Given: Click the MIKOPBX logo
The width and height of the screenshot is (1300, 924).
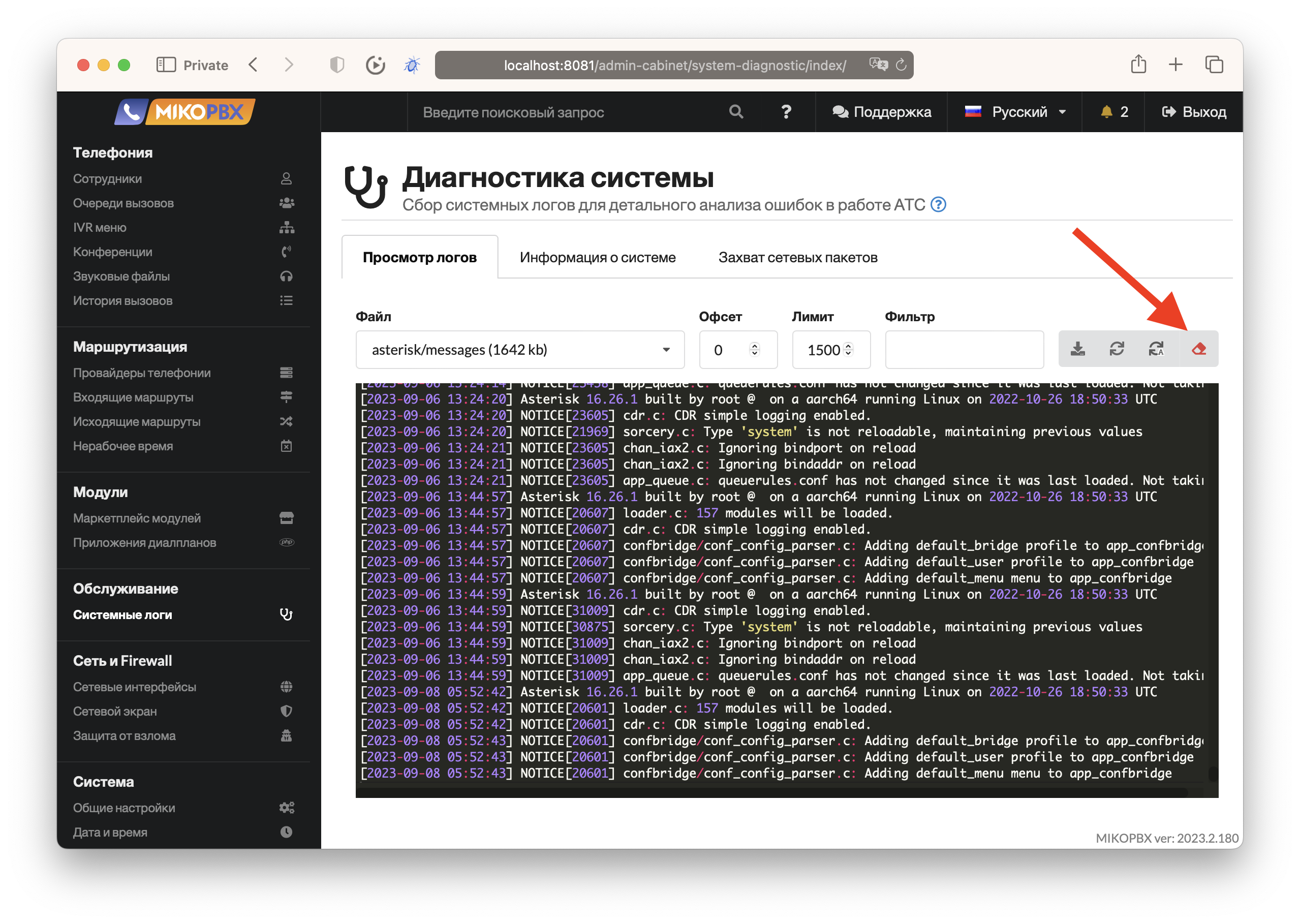Looking at the screenshot, I should click(x=185, y=112).
